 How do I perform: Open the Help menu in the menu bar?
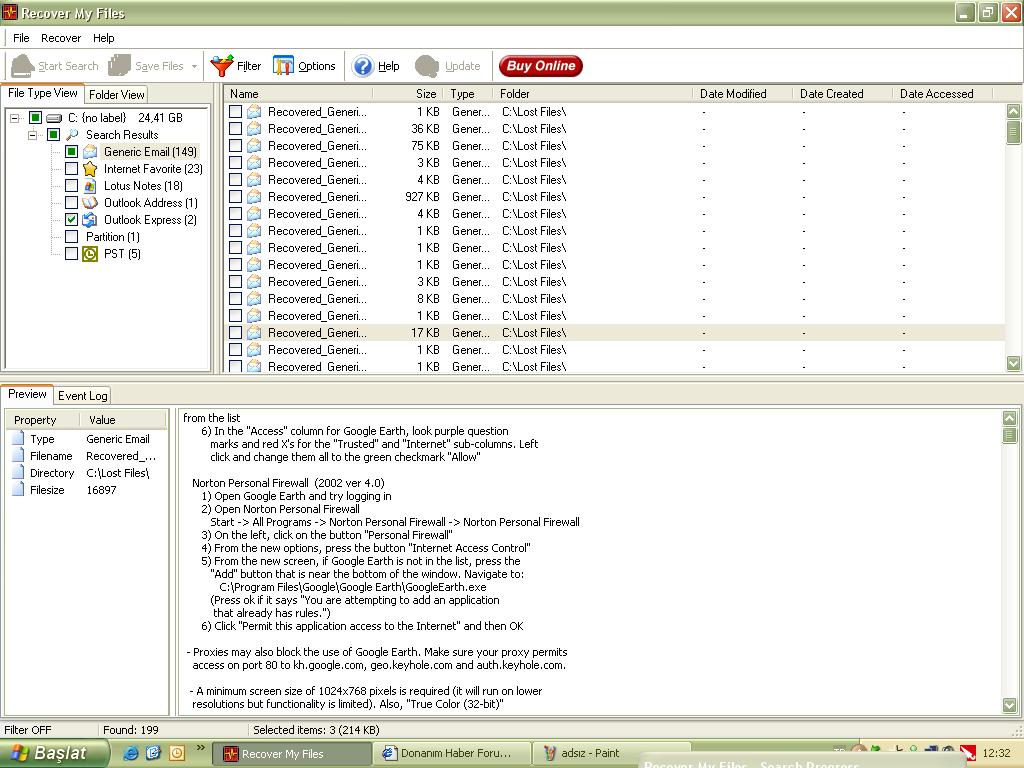tap(103, 38)
